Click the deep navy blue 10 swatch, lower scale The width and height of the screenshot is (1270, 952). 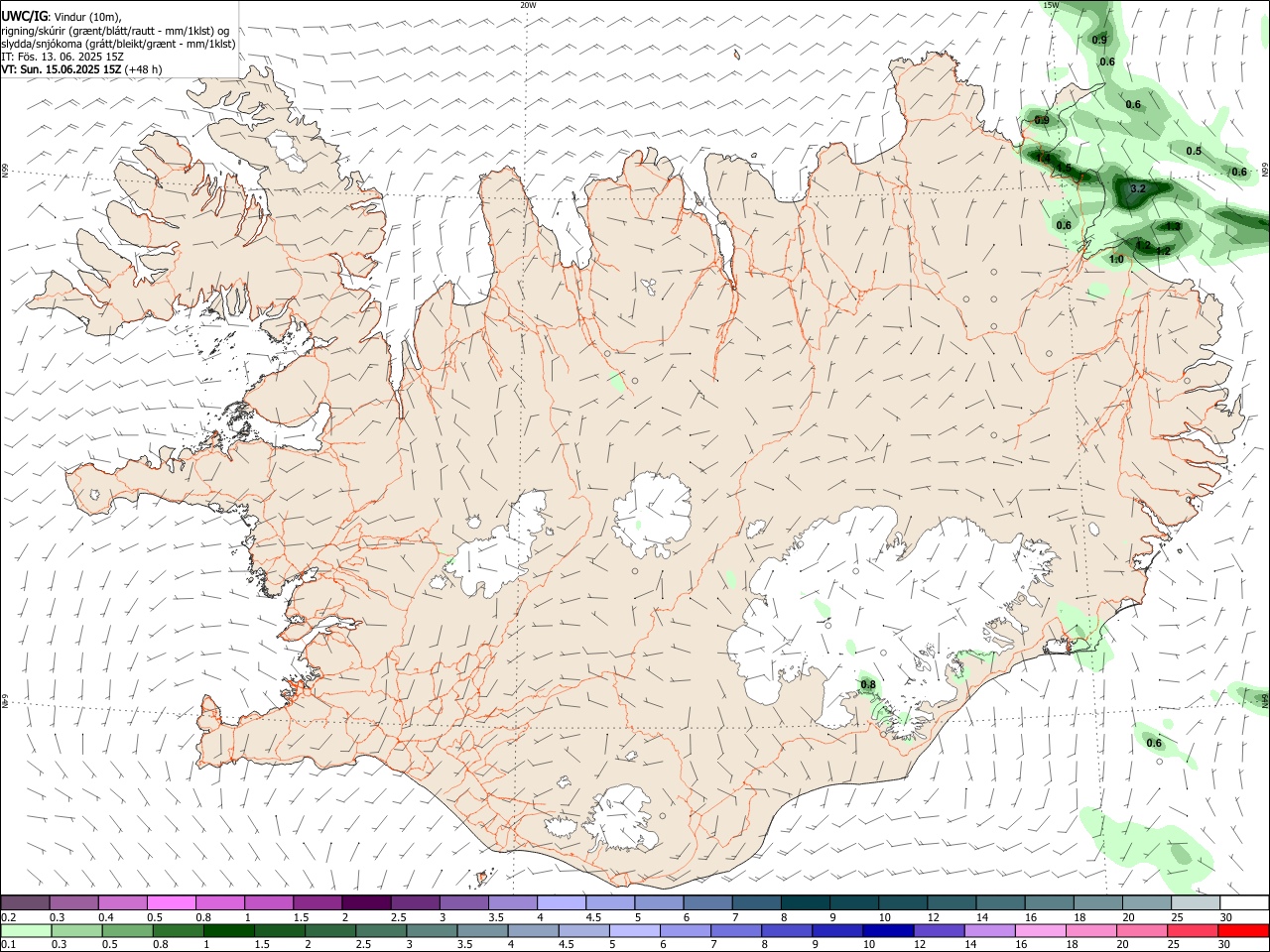pos(889,931)
